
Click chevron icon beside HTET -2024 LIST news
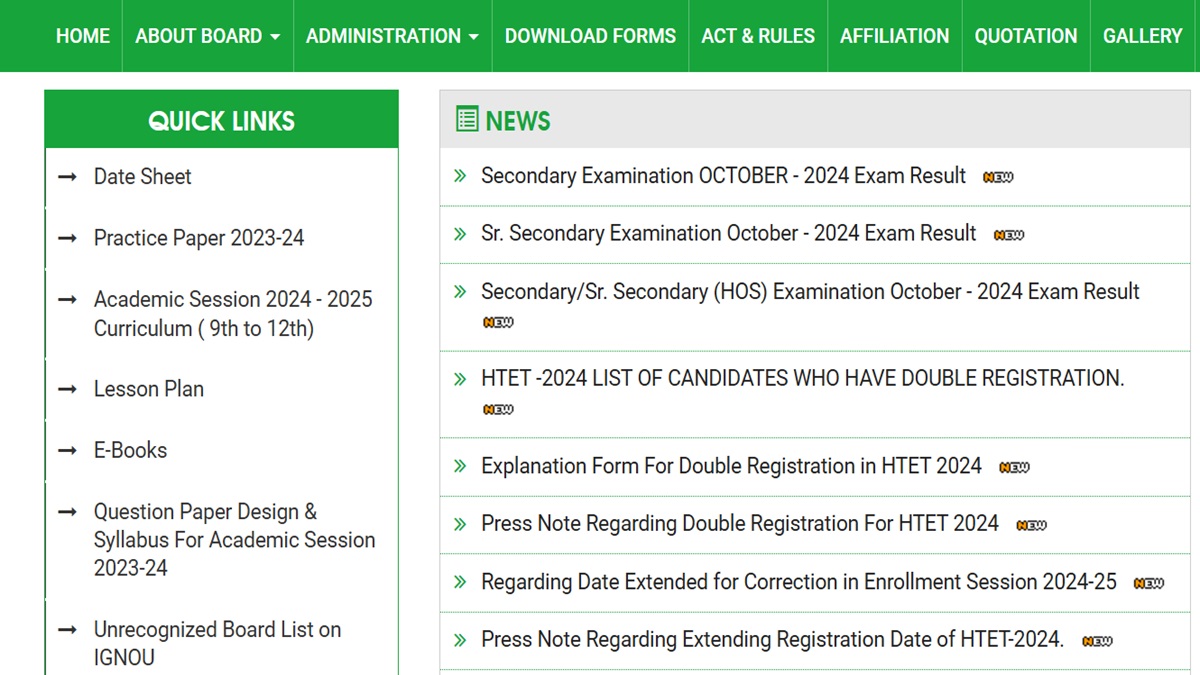pyautogui.click(x=460, y=379)
